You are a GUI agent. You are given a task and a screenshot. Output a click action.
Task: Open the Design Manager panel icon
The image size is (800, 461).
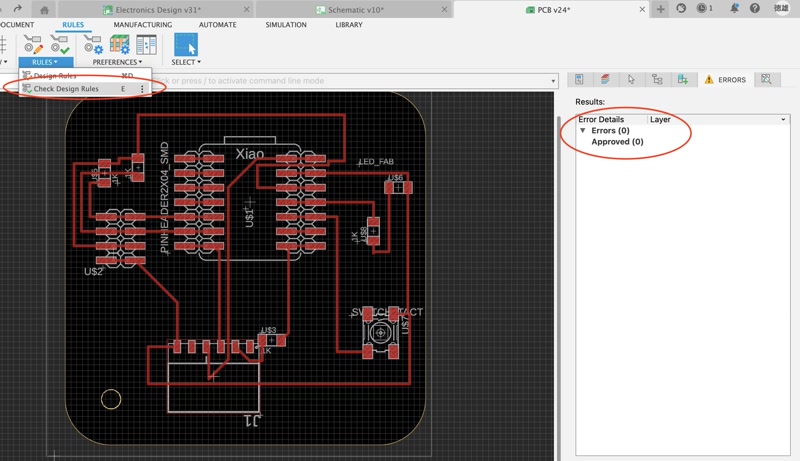point(657,79)
